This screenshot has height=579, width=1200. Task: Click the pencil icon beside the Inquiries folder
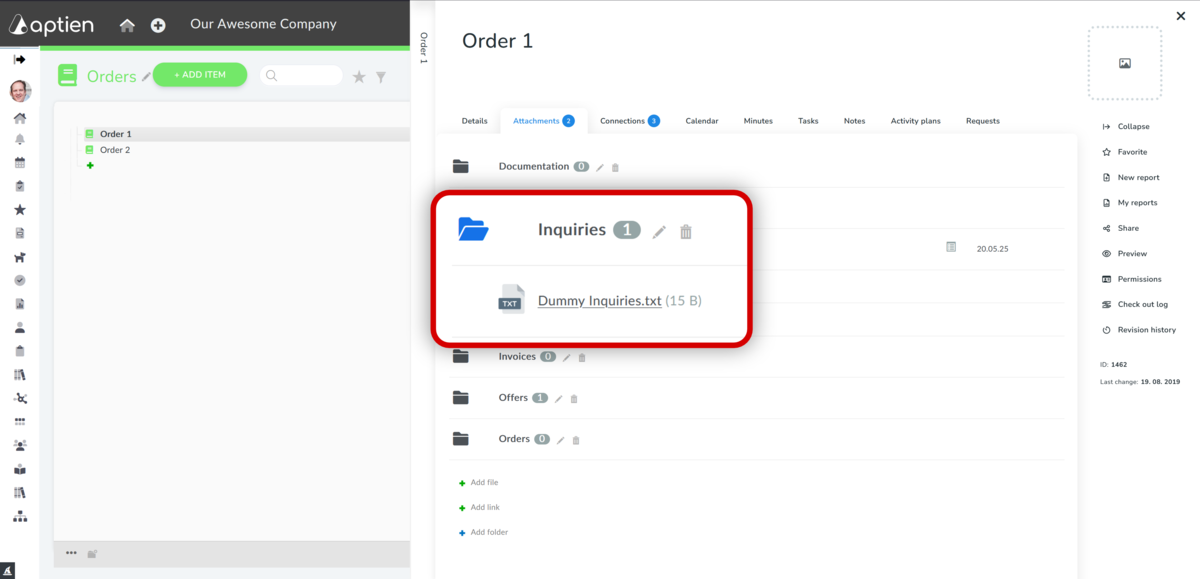click(x=659, y=231)
